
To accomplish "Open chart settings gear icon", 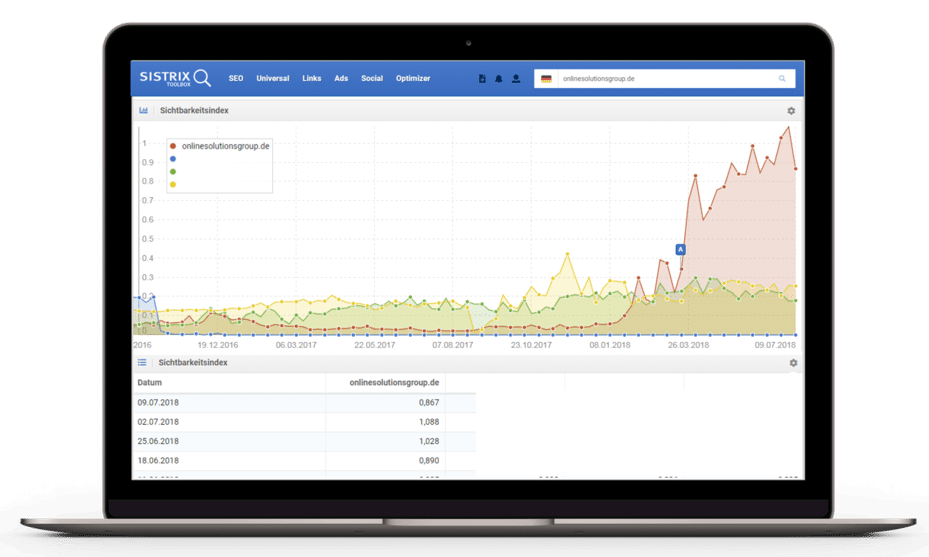I will 791,111.
